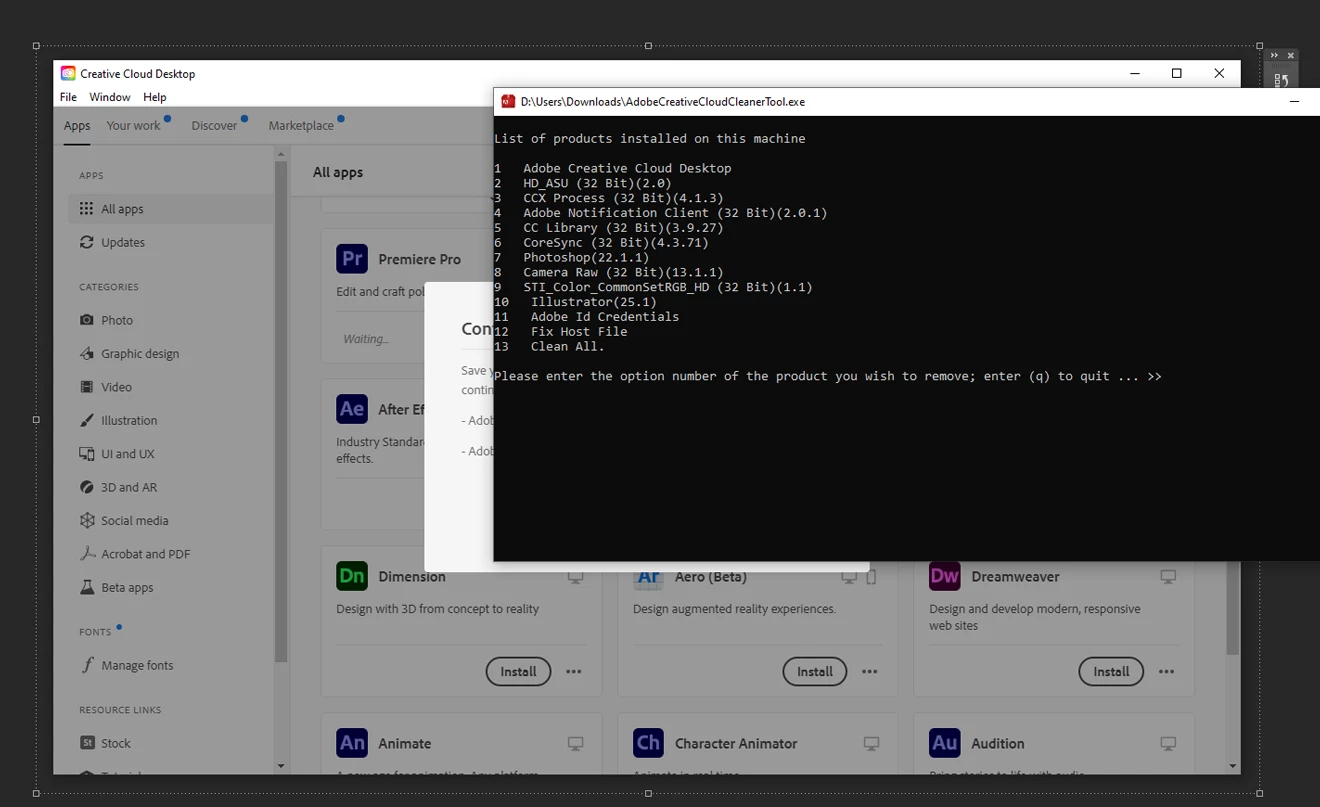Screen dimensions: 1320x807
Task: Switch to the Discover tab
Action: point(215,126)
